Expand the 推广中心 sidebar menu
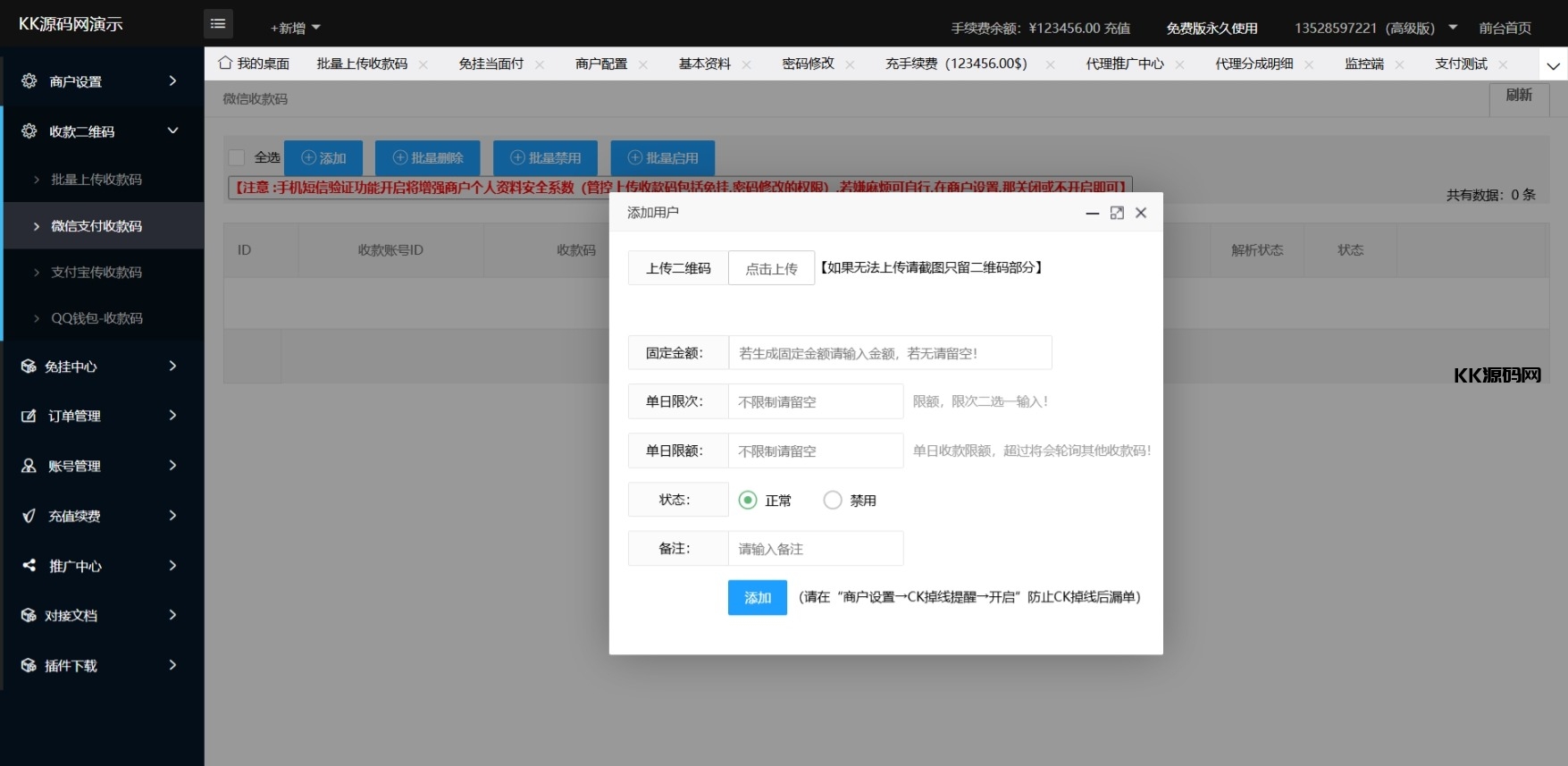The image size is (1568, 766). pyautogui.click(x=172, y=565)
